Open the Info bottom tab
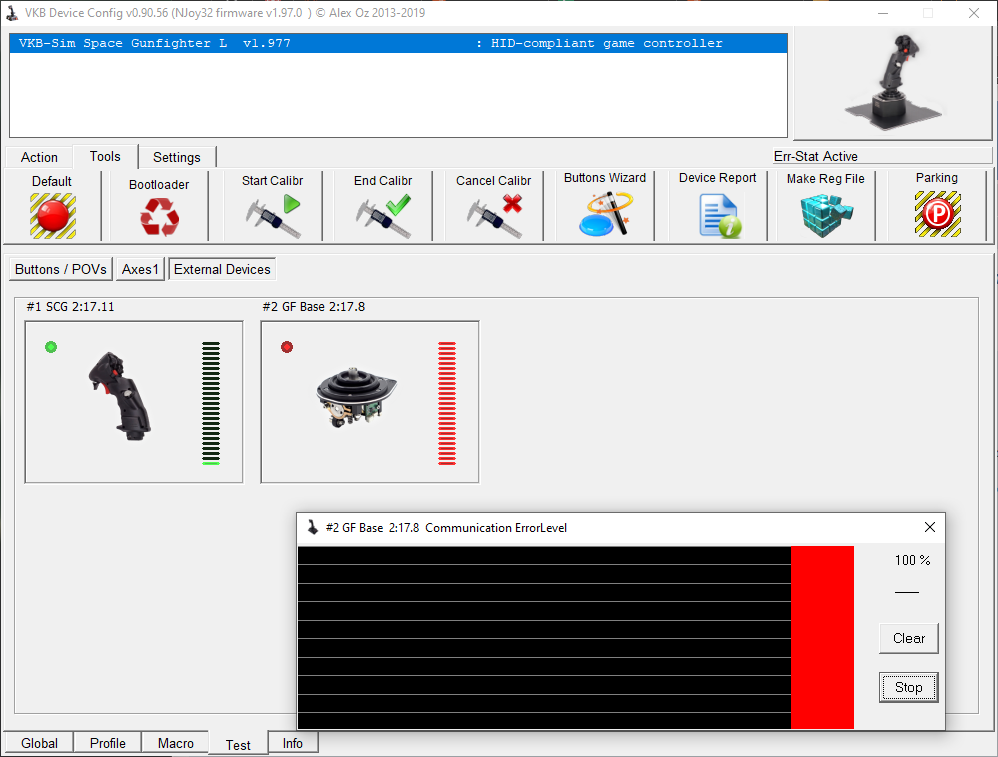This screenshot has width=998, height=757. click(293, 743)
